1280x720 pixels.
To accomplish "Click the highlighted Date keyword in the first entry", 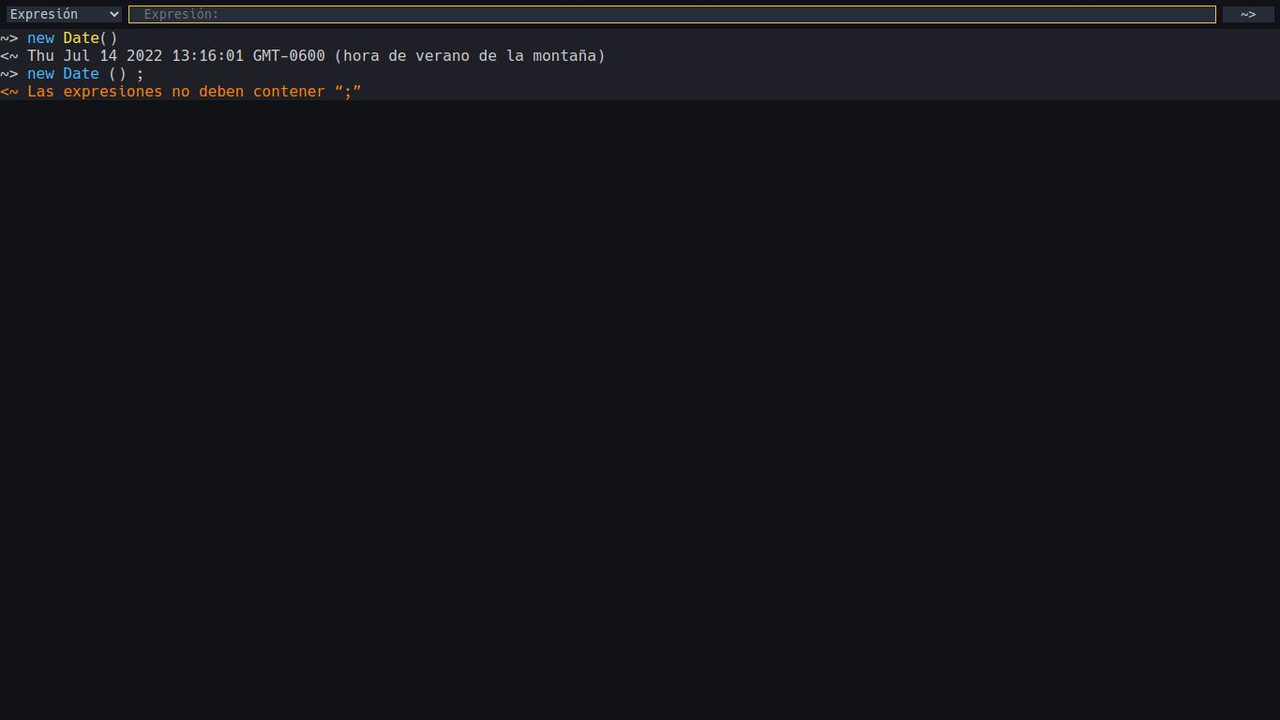I will [81, 38].
